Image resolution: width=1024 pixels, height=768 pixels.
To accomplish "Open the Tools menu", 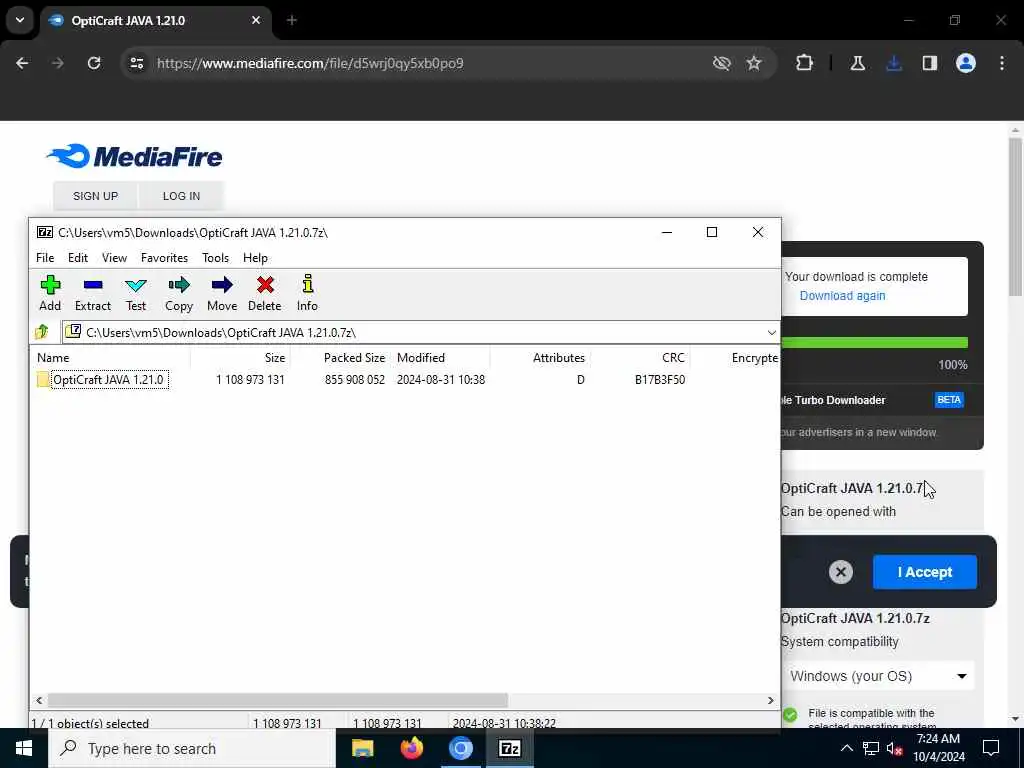I will click(216, 258).
